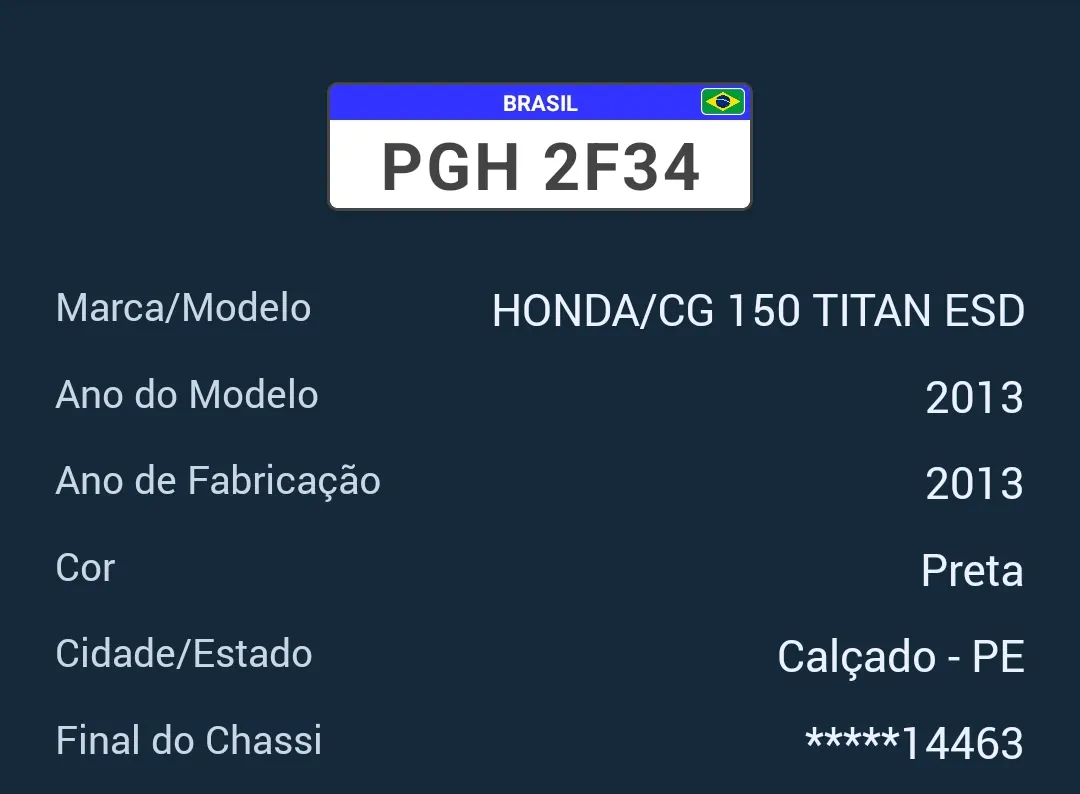The image size is (1080, 794).
Task: Select the fabrication year 2013 value
Action: coord(975,484)
